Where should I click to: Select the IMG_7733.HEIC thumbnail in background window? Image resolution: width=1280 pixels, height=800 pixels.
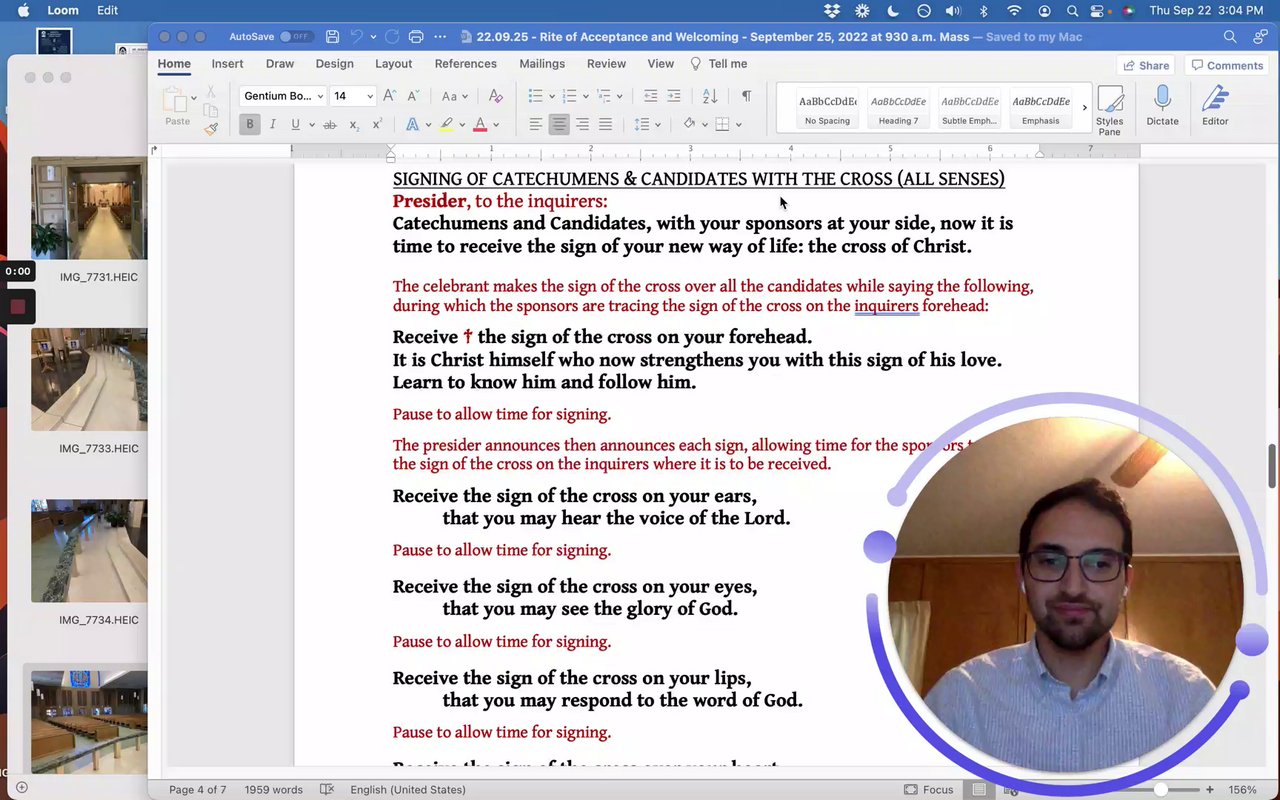tap(89, 380)
